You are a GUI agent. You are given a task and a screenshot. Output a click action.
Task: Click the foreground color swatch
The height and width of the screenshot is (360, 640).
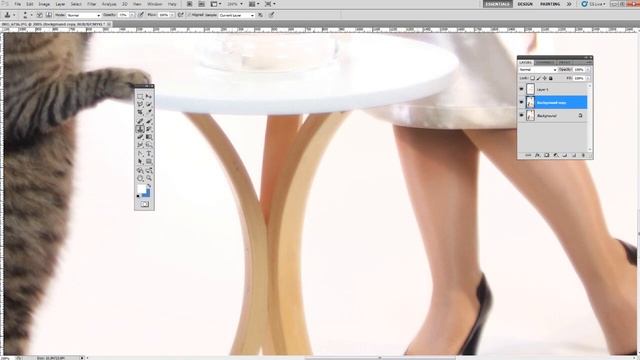pos(141,189)
